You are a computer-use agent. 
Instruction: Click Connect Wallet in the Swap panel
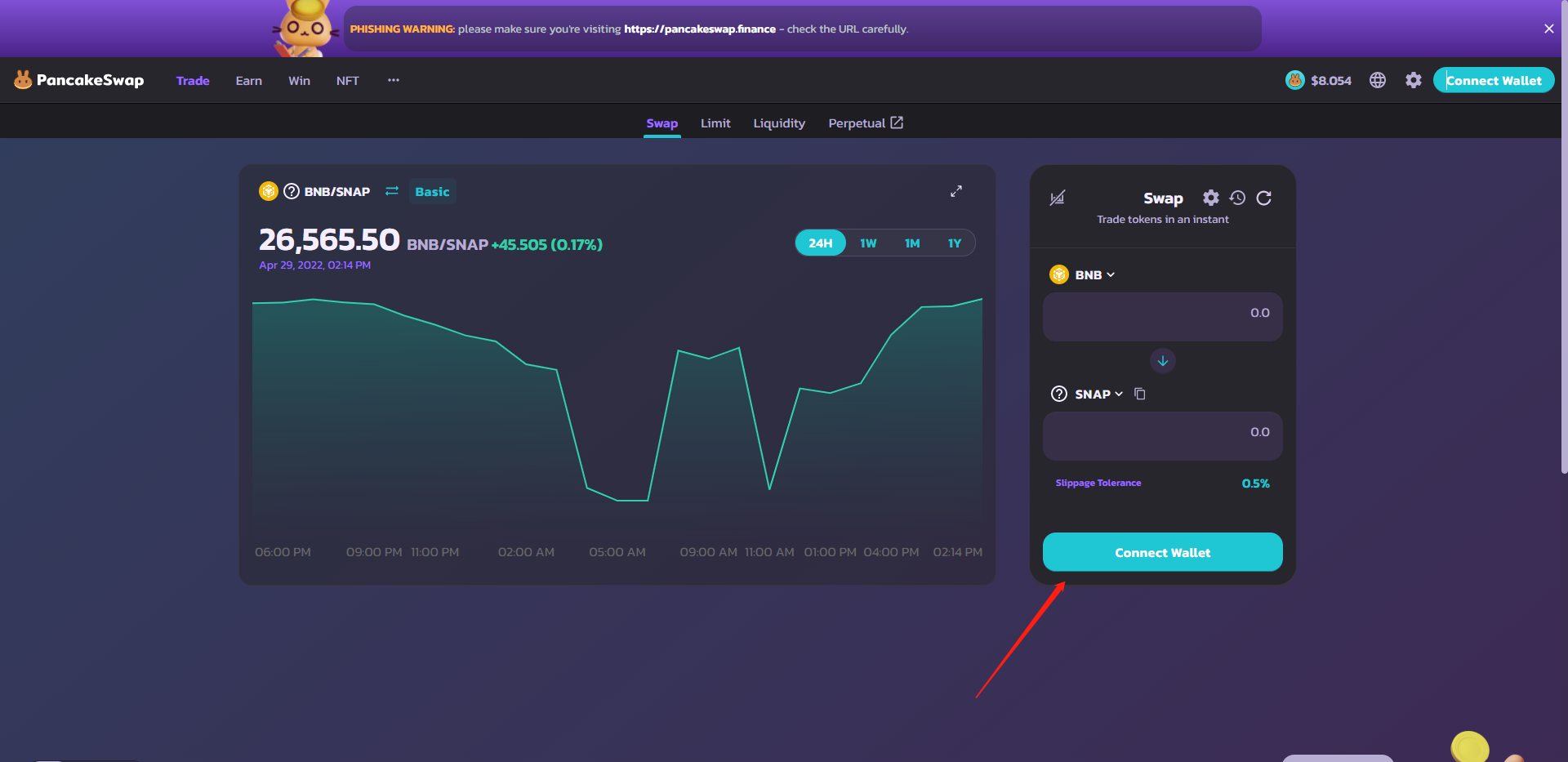[x=1163, y=552]
